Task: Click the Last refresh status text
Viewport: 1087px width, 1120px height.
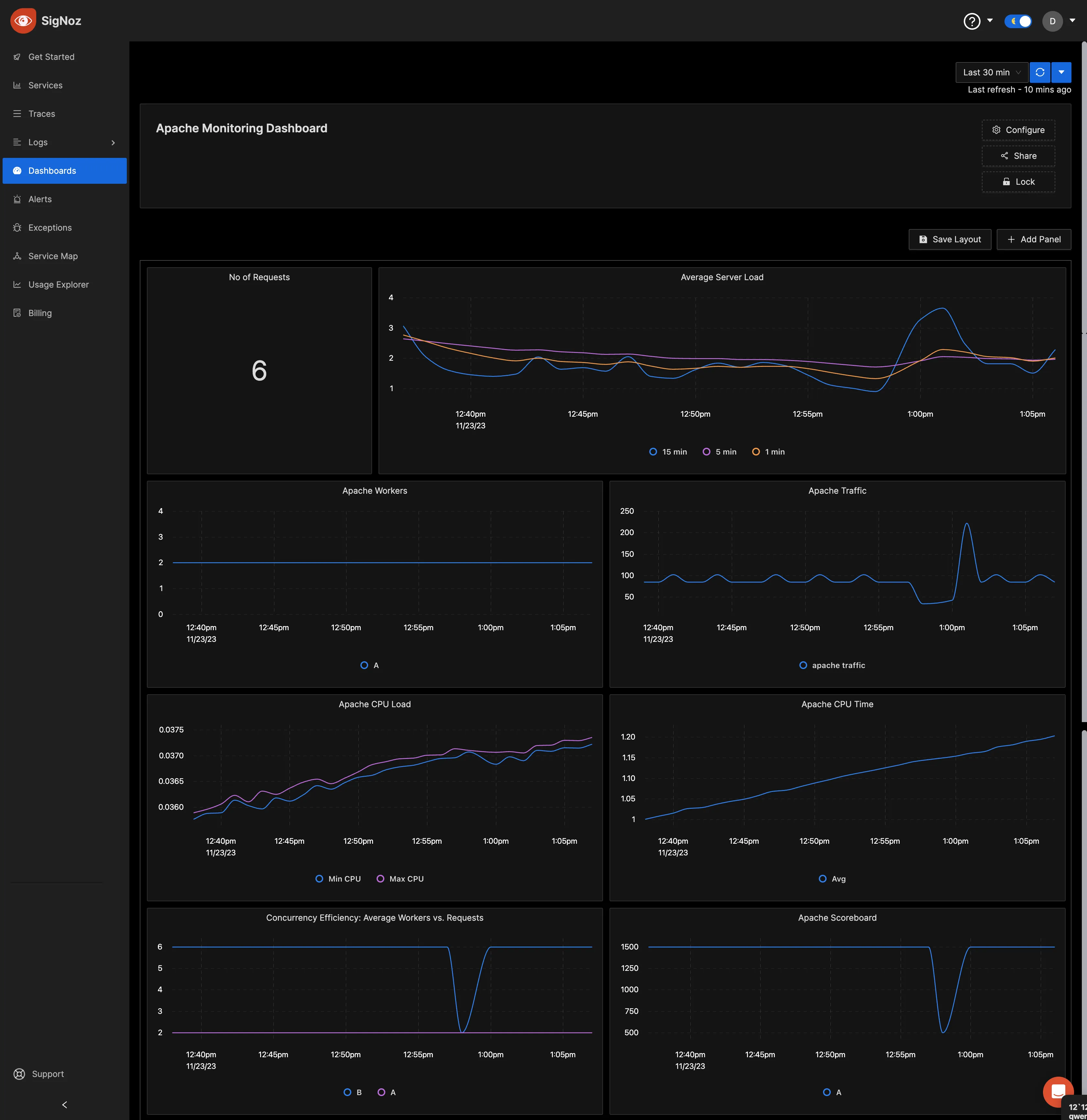Action: tap(1019, 90)
